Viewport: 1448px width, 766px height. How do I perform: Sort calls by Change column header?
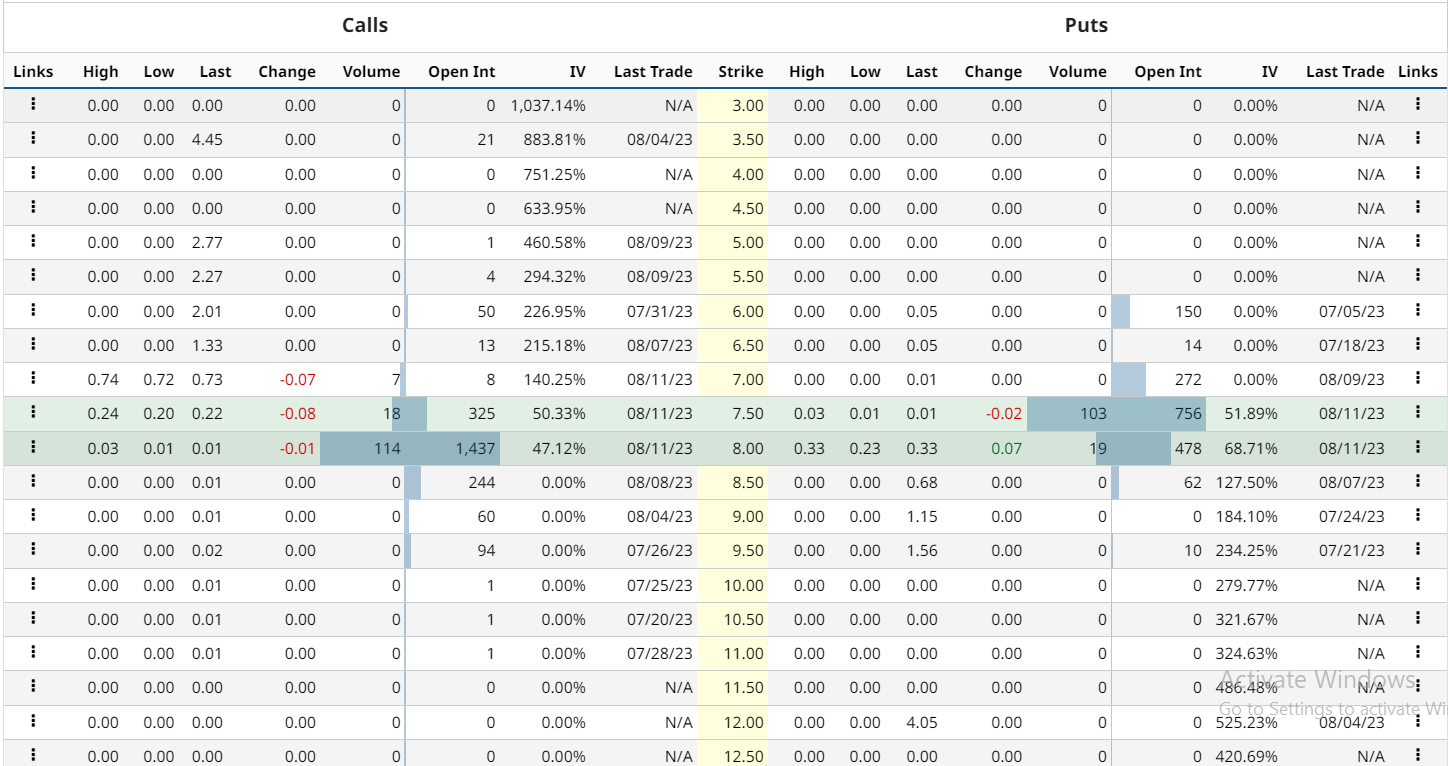point(287,72)
